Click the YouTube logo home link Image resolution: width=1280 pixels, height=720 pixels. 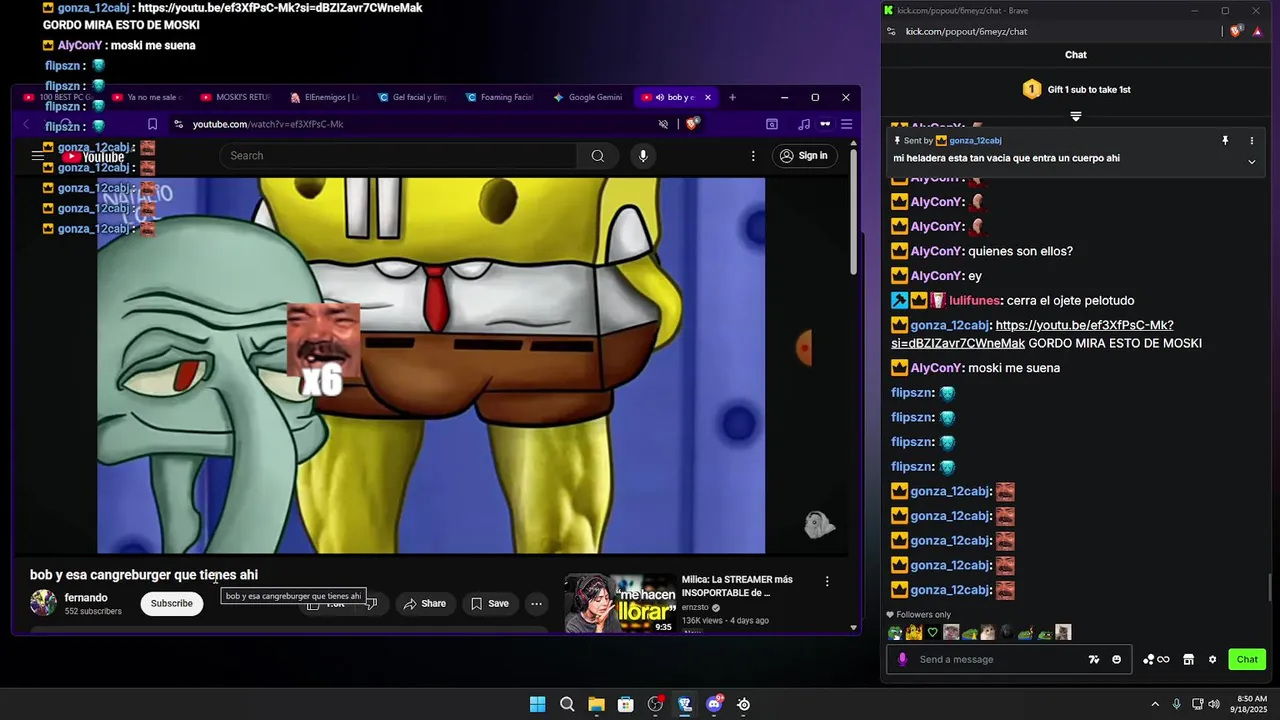[x=93, y=157]
